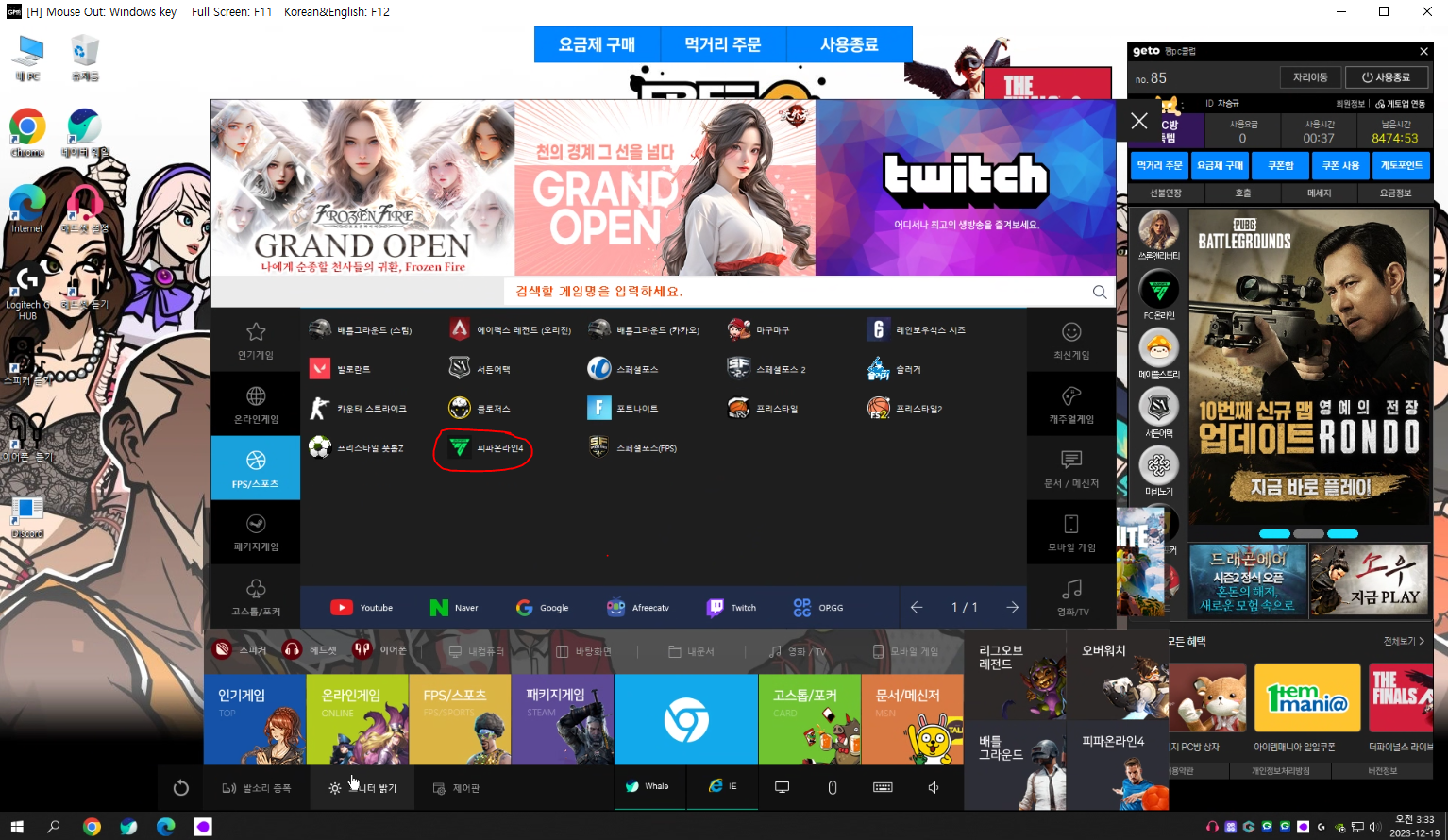Open the Afreecatv shortcut
The image size is (1448, 840).
click(x=638, y=608)
